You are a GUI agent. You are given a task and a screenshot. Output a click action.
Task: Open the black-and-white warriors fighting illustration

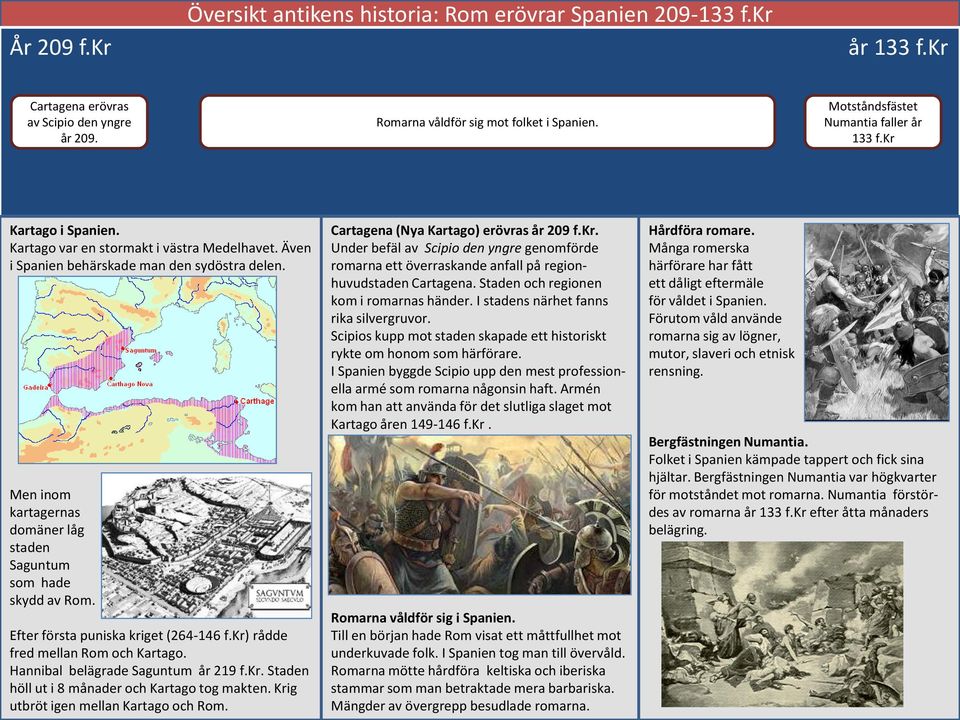(877, 321)
